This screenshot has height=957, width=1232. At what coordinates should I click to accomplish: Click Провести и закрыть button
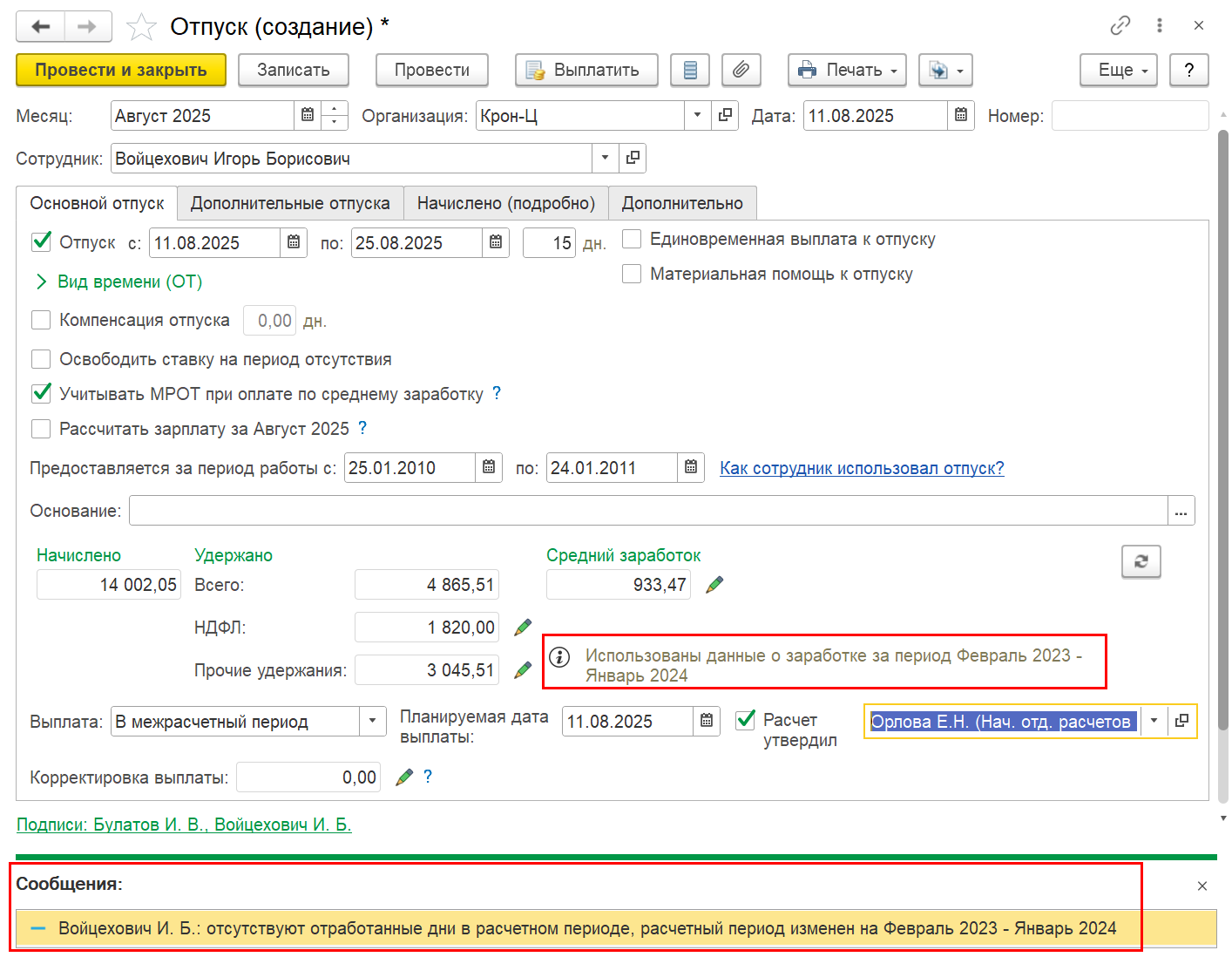tap(120, 70)
